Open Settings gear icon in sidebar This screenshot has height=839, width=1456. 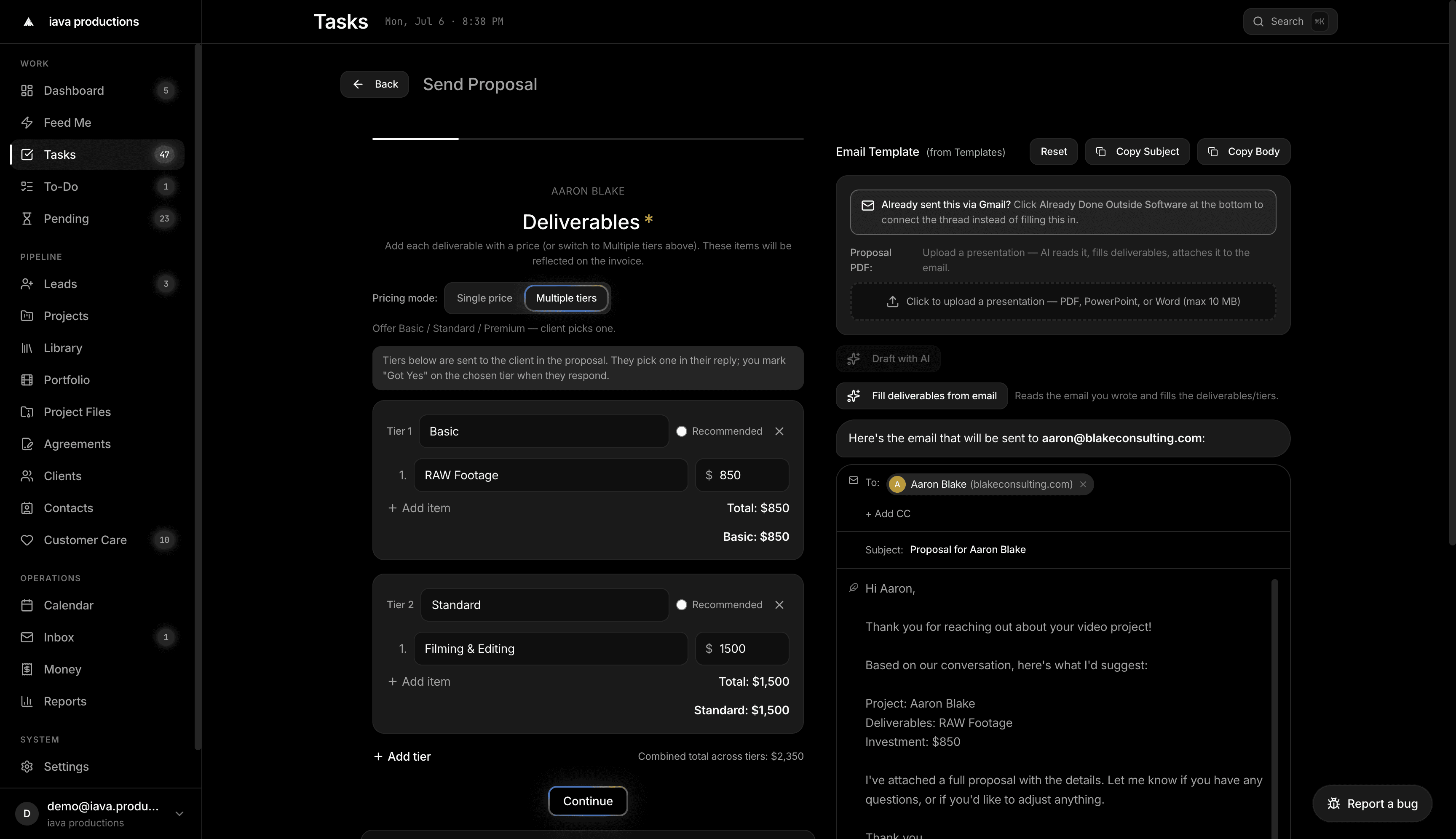pyautogui.click(x=27, y=767)
